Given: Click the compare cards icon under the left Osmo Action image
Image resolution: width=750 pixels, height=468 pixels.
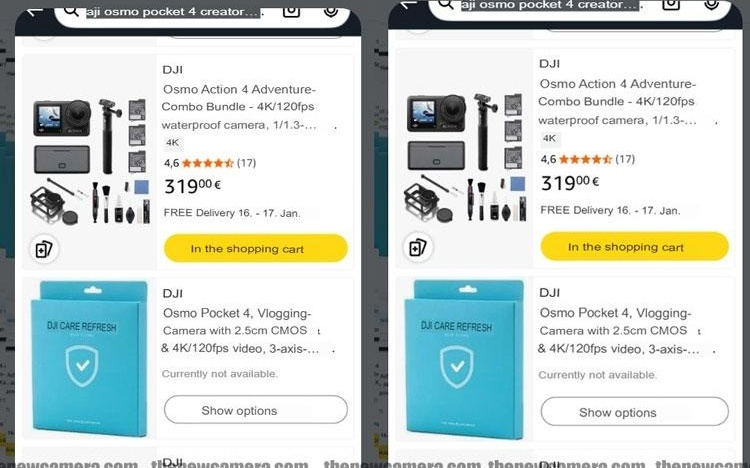Looking at the screenshot, I should pyautogui.click(x=44, y=249).
